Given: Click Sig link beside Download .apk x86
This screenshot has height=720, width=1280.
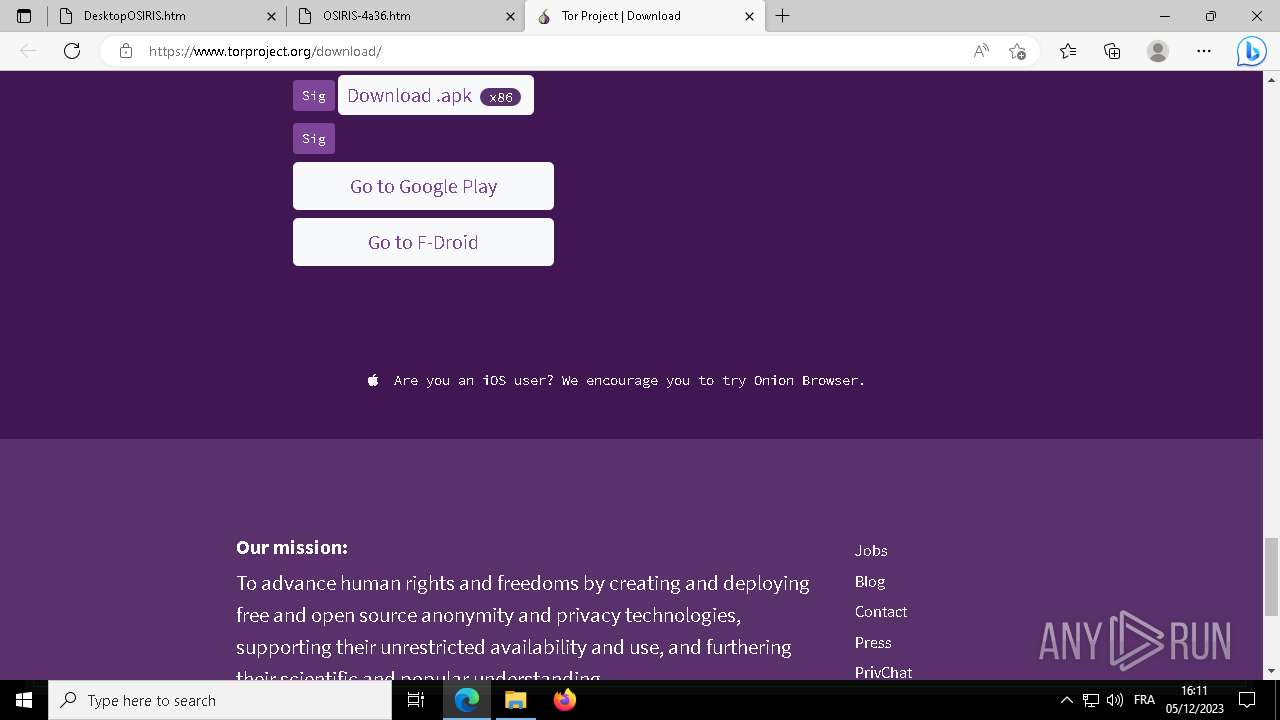Looking at the screenshot, I should [x=314, y=95].
